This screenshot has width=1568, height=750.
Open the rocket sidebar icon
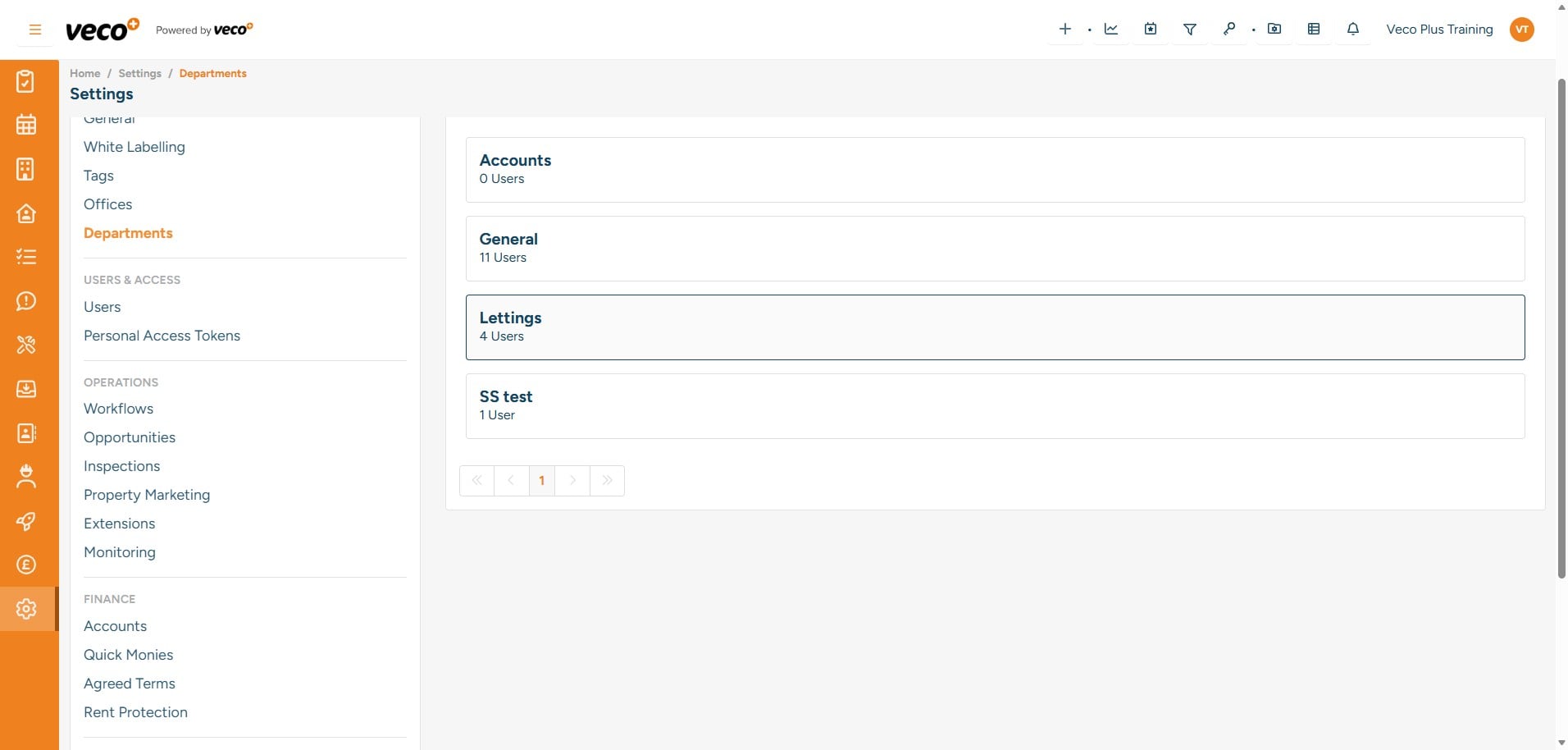[26, 521]
